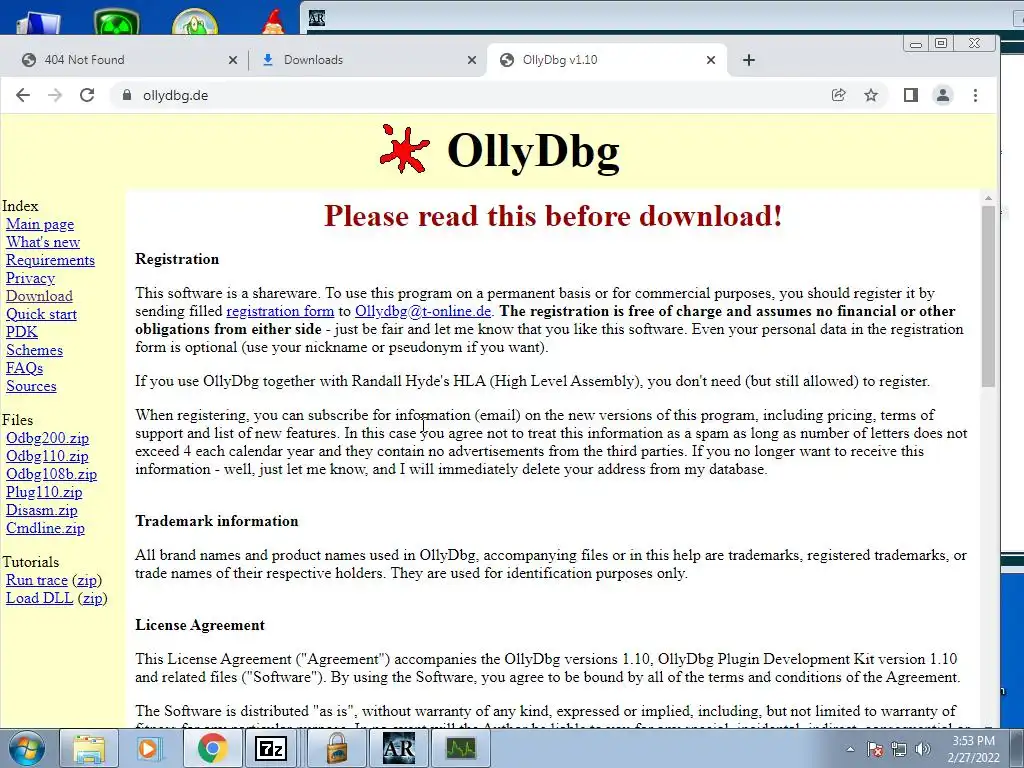This screenshot has width=1024, height=768.
Task: Click the green graph monitor taskbar icon
Action: click(x=460, y=748)
